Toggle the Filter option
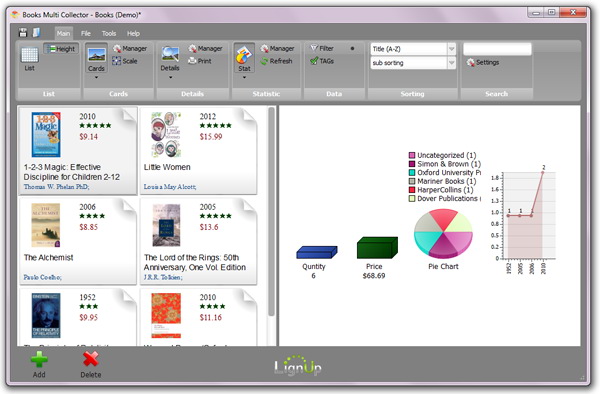600x394 pixels. point(322,48)
